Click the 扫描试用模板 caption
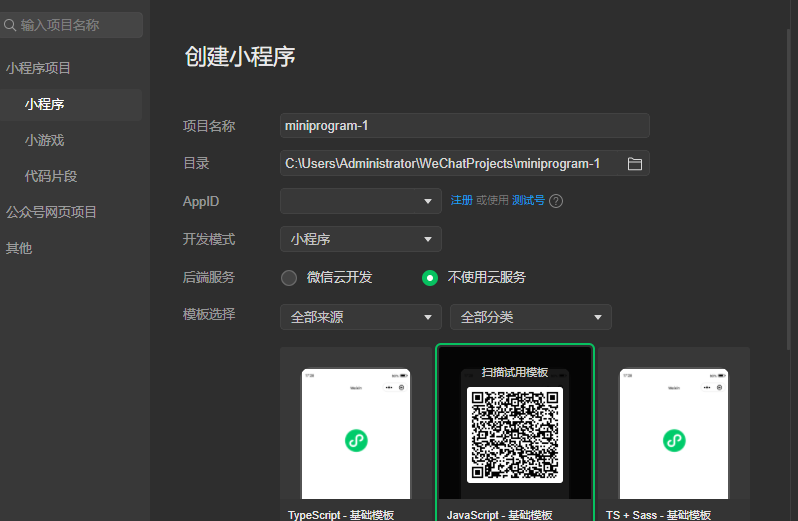 pyautogui.click(x=515, y=372)
